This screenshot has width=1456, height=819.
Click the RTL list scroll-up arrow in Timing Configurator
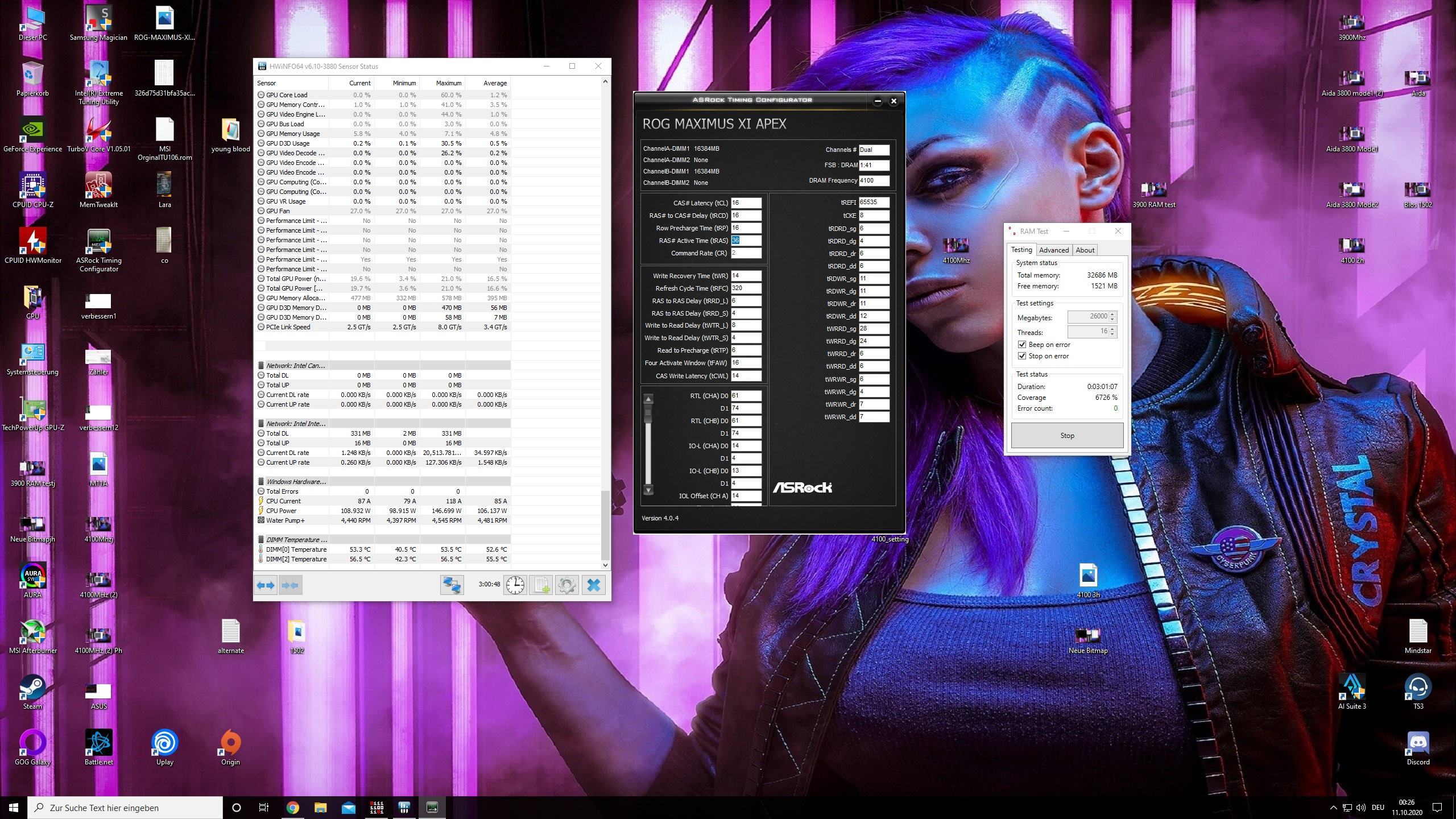pos(648,399)
